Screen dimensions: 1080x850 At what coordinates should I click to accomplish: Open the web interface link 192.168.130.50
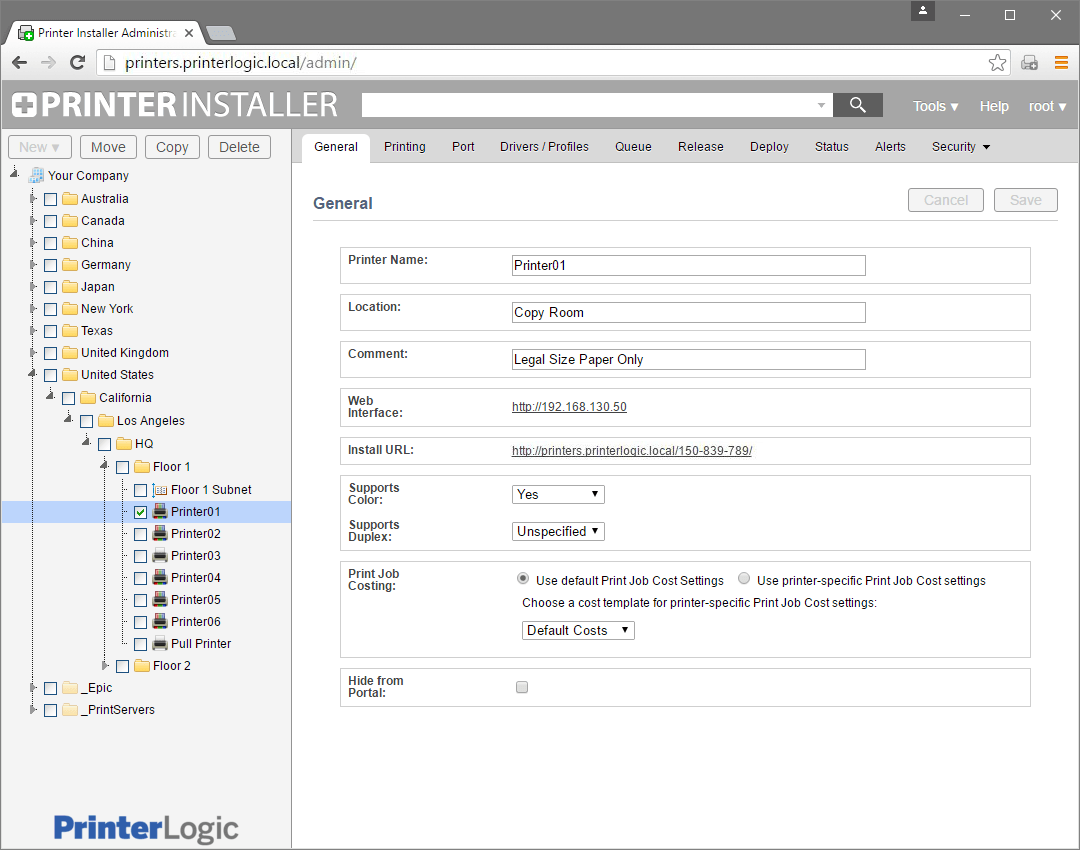[569, 407]
